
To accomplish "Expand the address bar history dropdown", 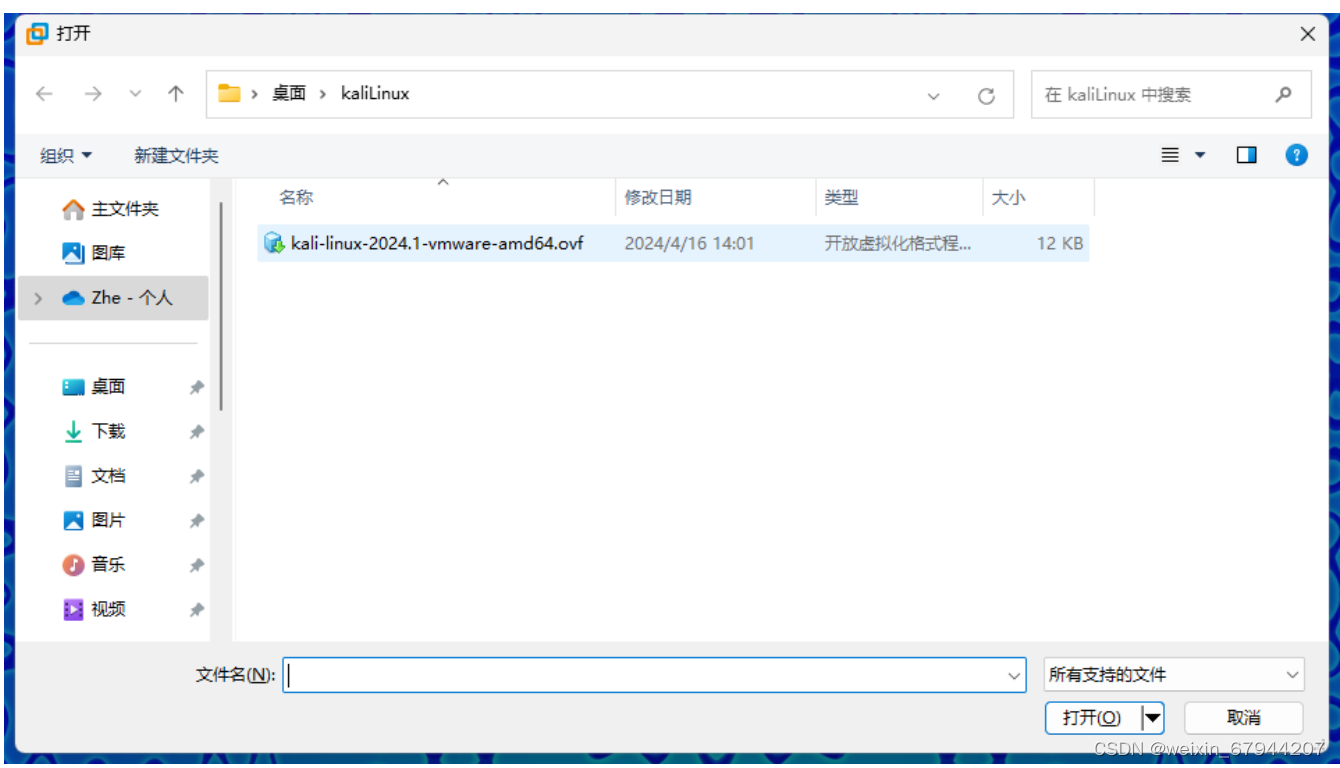I will click(934, 96).
